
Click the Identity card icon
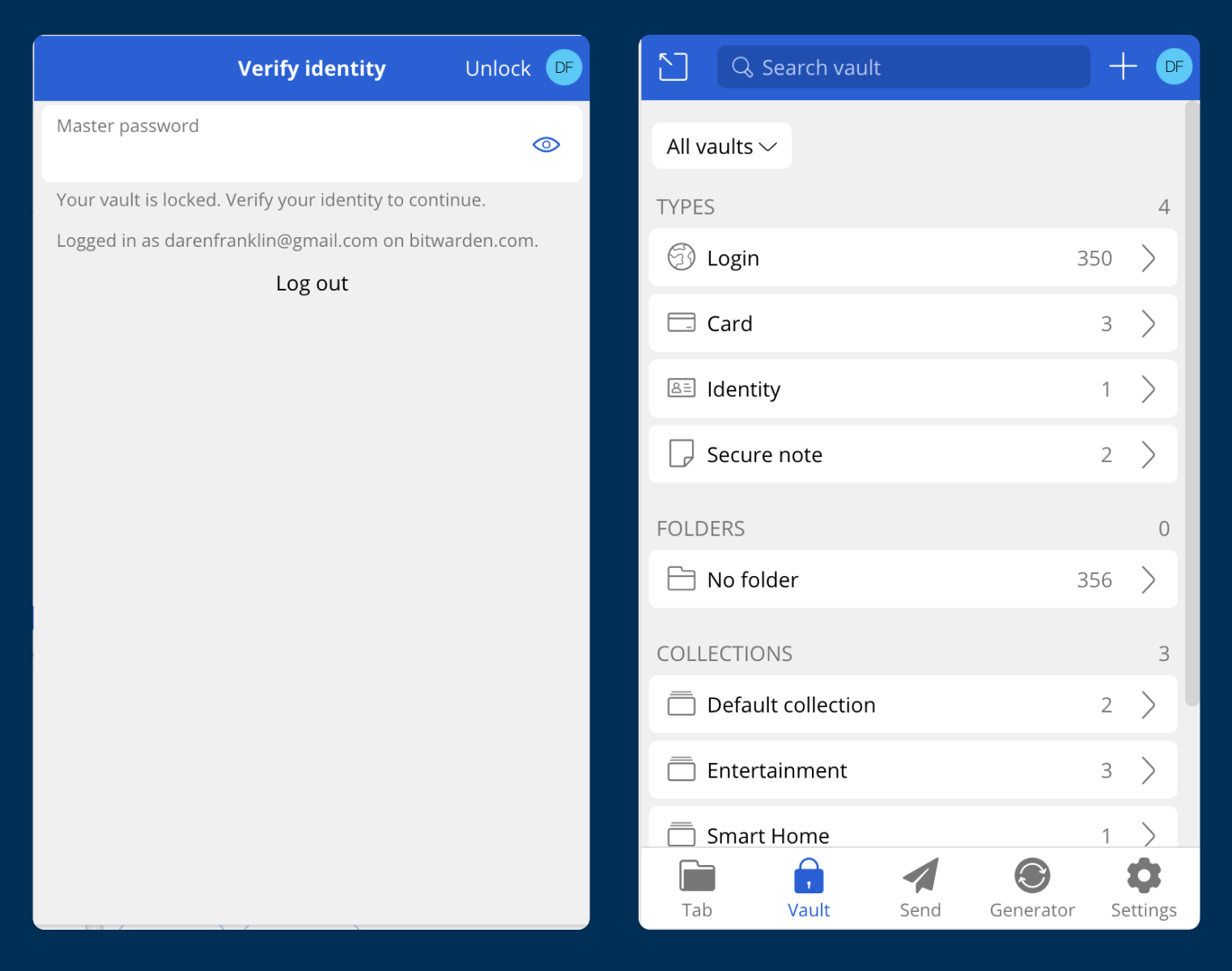681,388
